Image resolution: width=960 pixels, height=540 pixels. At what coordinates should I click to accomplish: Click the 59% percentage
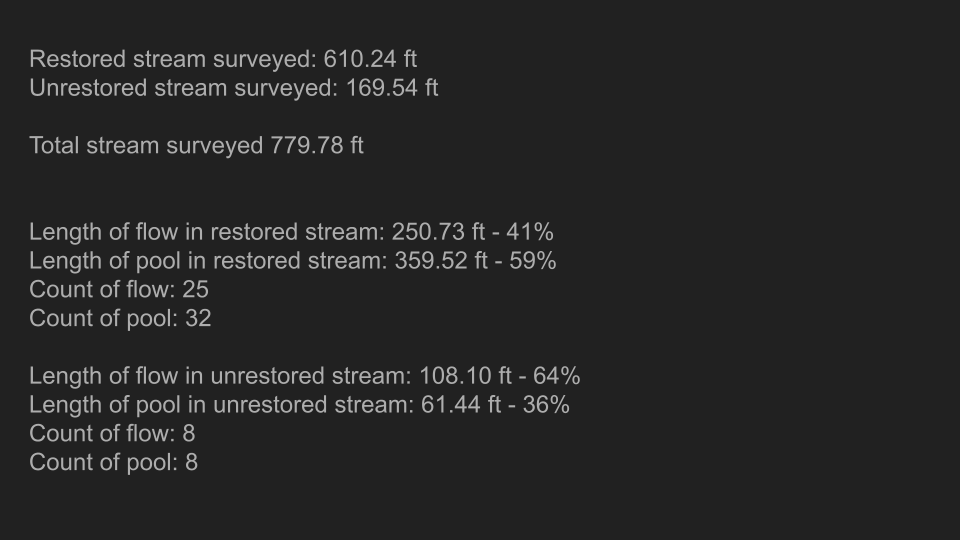(x=533, y=261)
